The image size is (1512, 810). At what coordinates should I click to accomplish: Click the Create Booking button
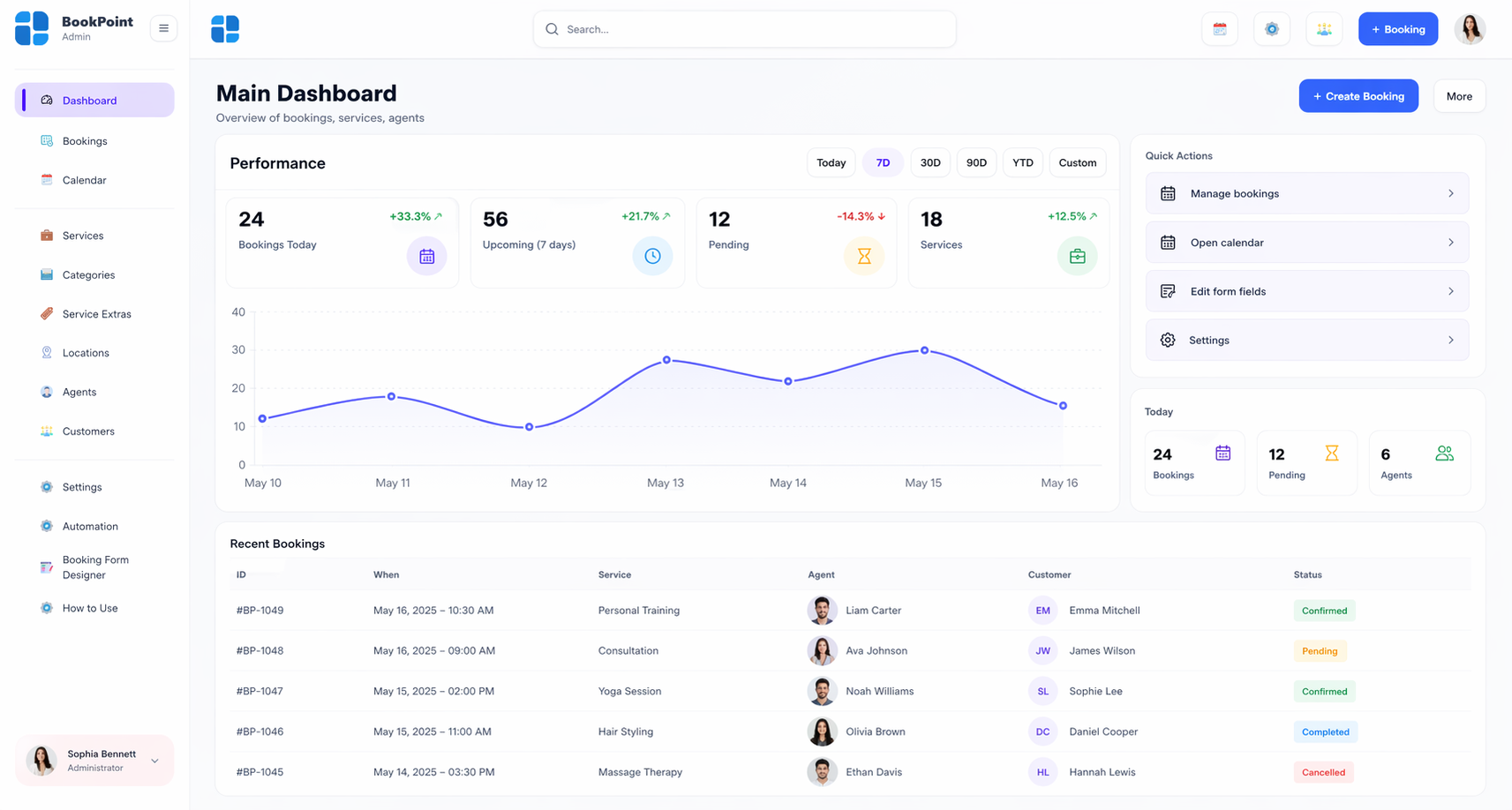click(1358, 96)
